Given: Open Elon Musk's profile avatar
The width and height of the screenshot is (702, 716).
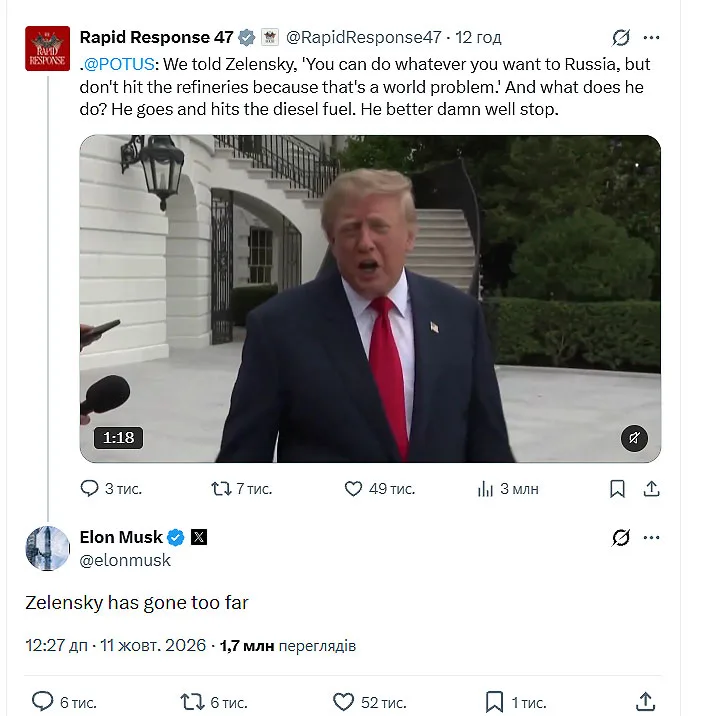Looking at the screenshot, I should click(48, 548).
